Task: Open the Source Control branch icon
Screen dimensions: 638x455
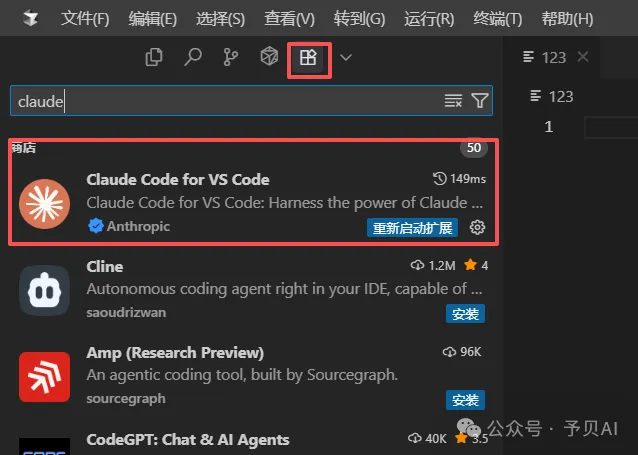Action: (x=231, y=57)
